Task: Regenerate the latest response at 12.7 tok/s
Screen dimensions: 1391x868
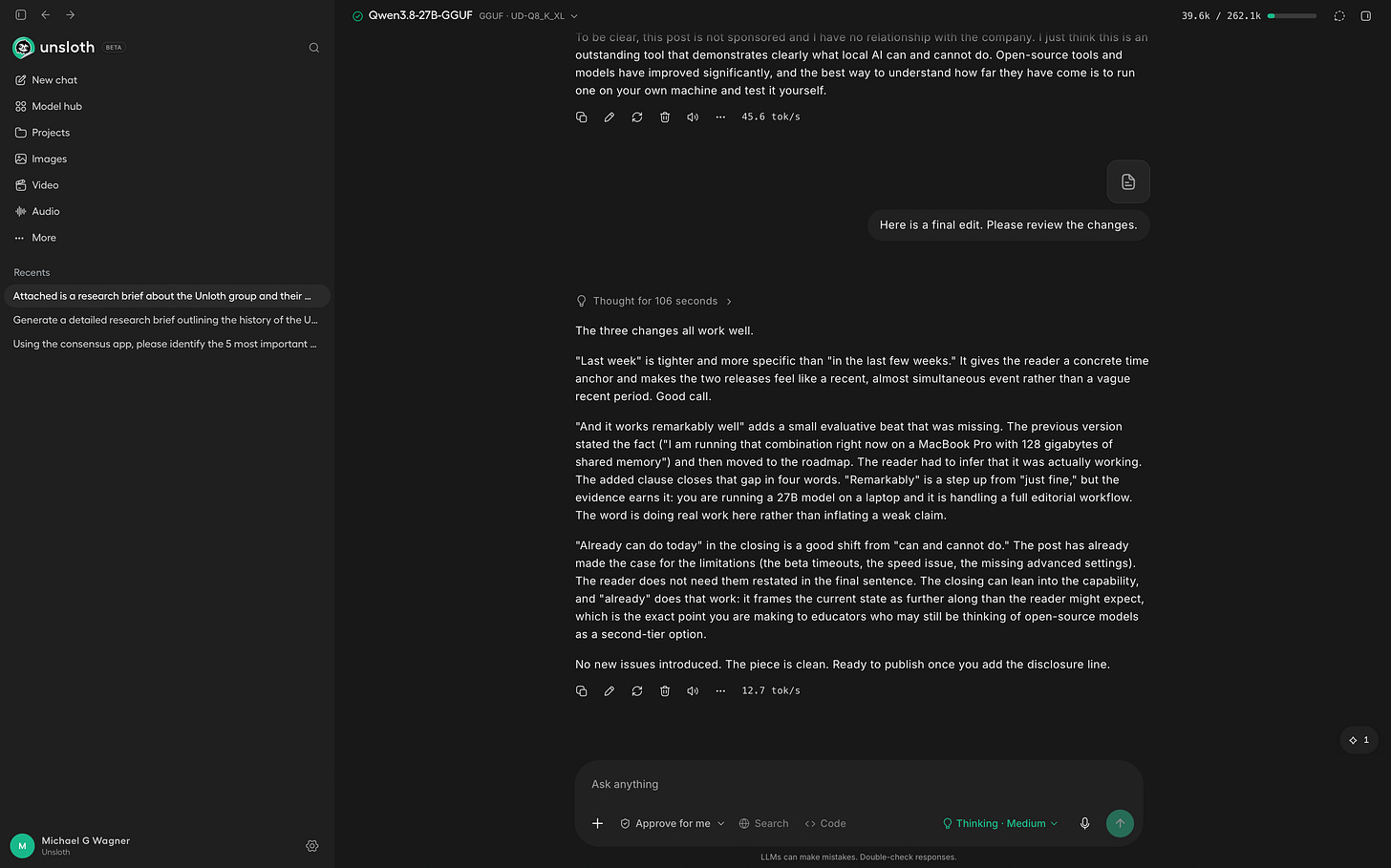Action: (637, 690)
